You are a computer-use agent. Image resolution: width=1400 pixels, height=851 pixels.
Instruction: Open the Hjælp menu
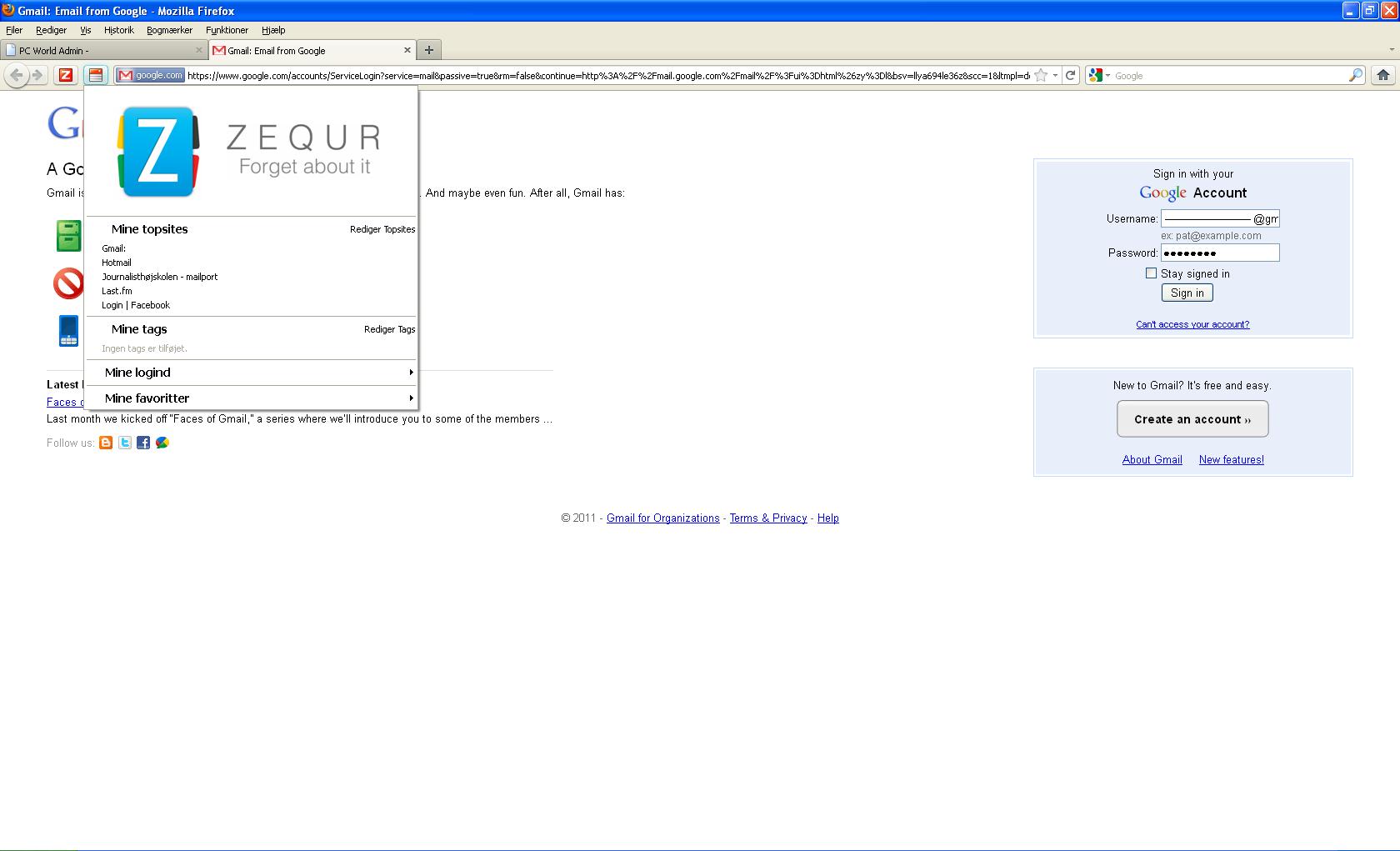coord(273,30)
